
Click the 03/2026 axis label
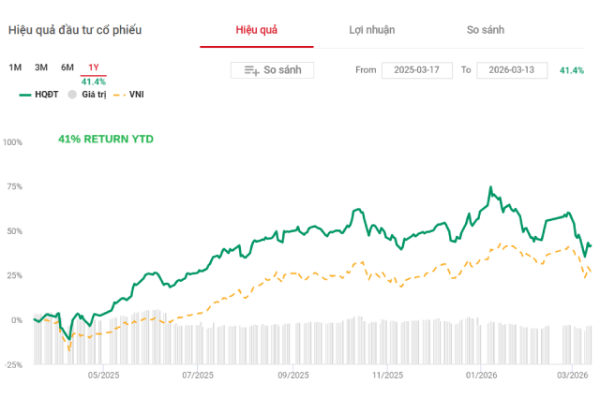pyautogui.click(x=572, y=375)
